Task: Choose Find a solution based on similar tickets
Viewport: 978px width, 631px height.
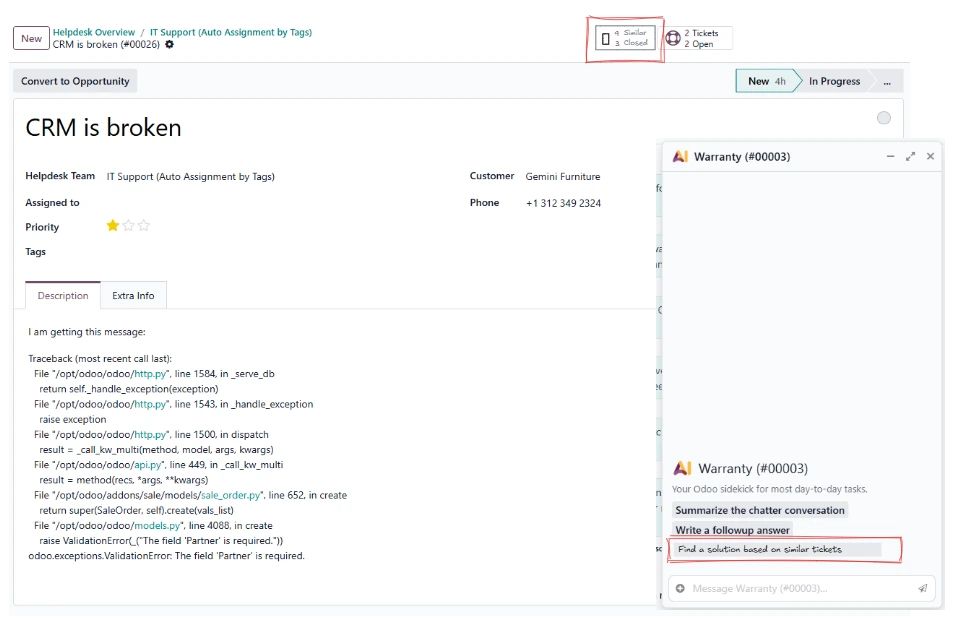Action: [762, 549]
